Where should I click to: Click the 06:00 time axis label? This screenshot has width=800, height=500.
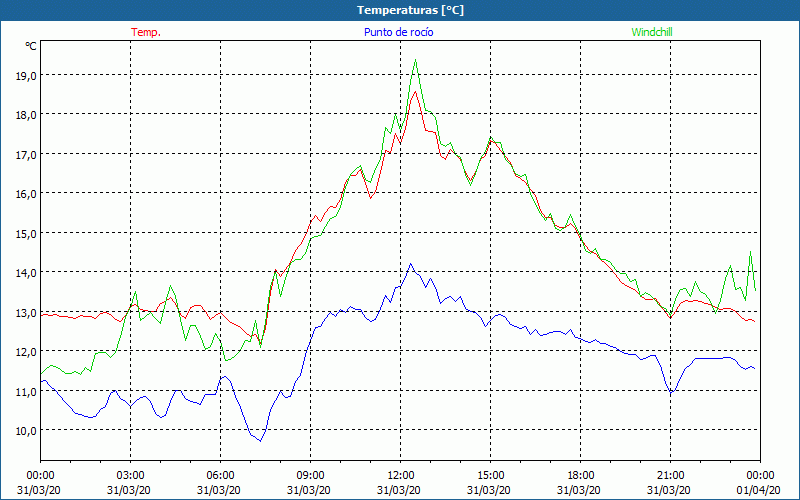pos(220,476)
